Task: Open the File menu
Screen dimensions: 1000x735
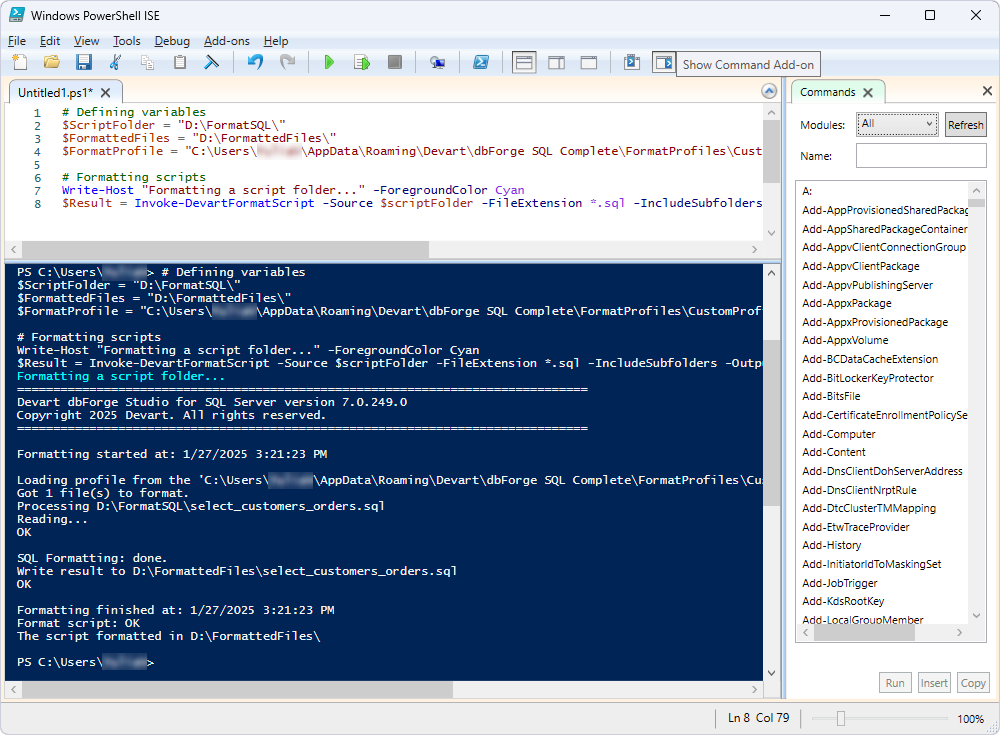Action: [17, 41]
